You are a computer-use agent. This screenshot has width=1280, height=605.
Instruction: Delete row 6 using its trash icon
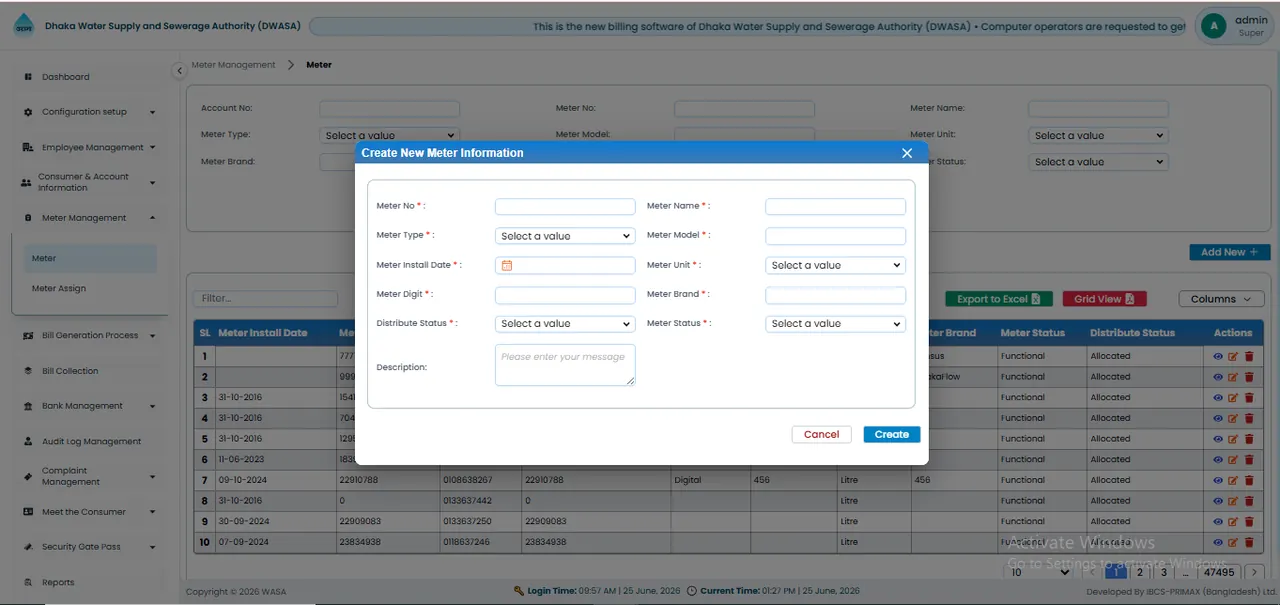1248,459
